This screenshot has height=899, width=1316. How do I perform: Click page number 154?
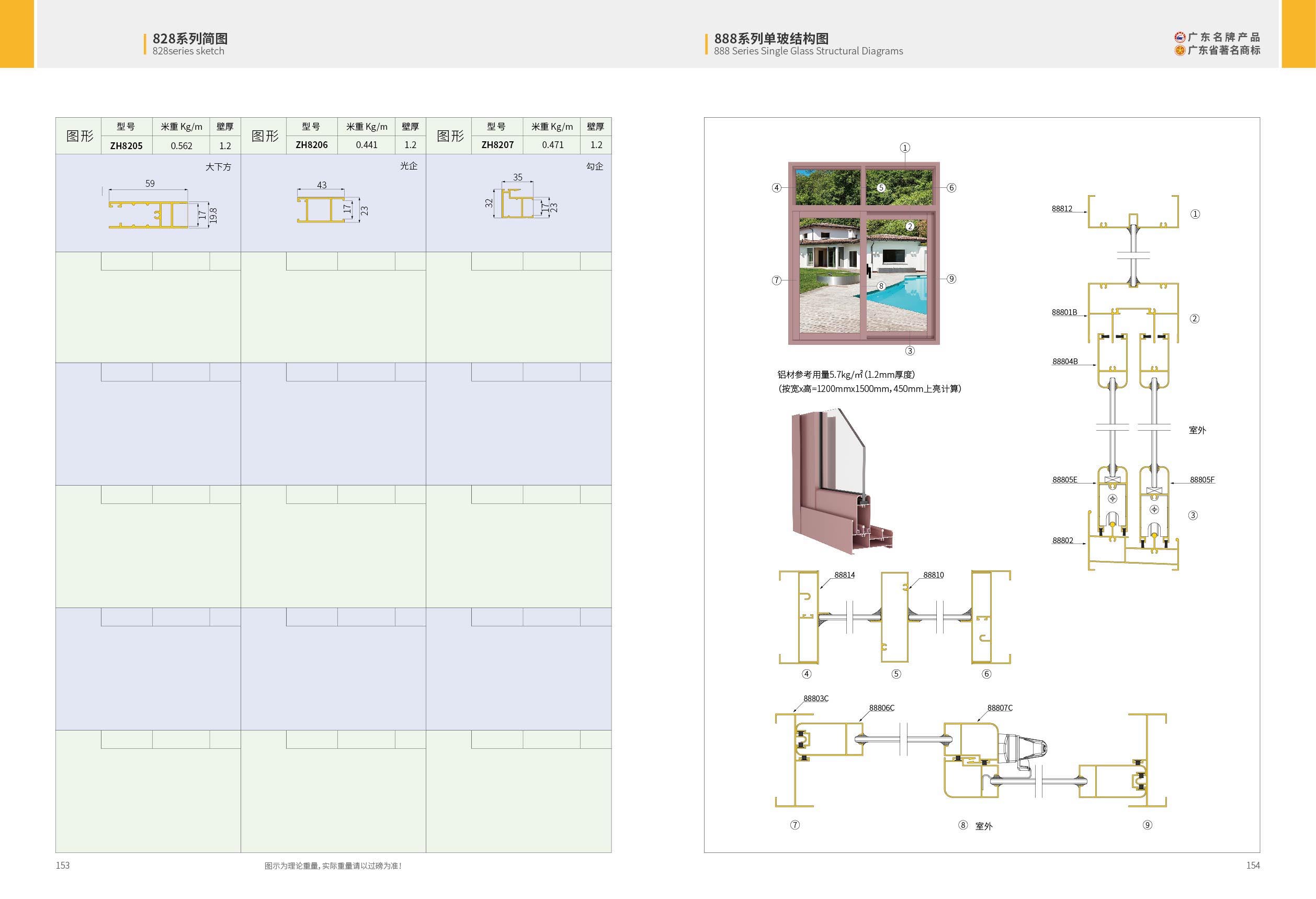[1253, 865]
